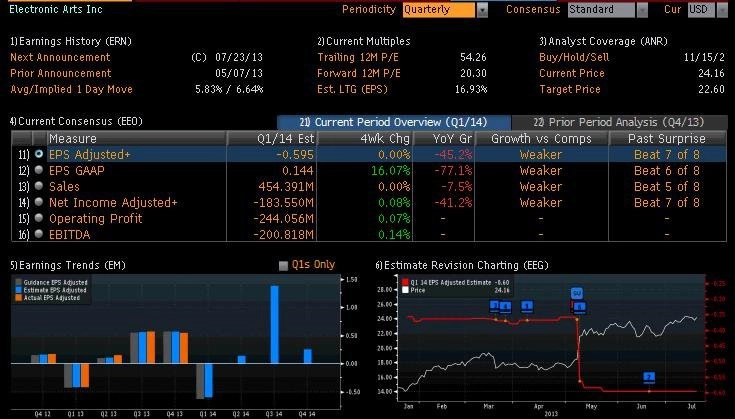Click the tall blue Q3 14 estimate bar
Image resolution: width=735 pixels, height=419 pixels.
[275, 324]
